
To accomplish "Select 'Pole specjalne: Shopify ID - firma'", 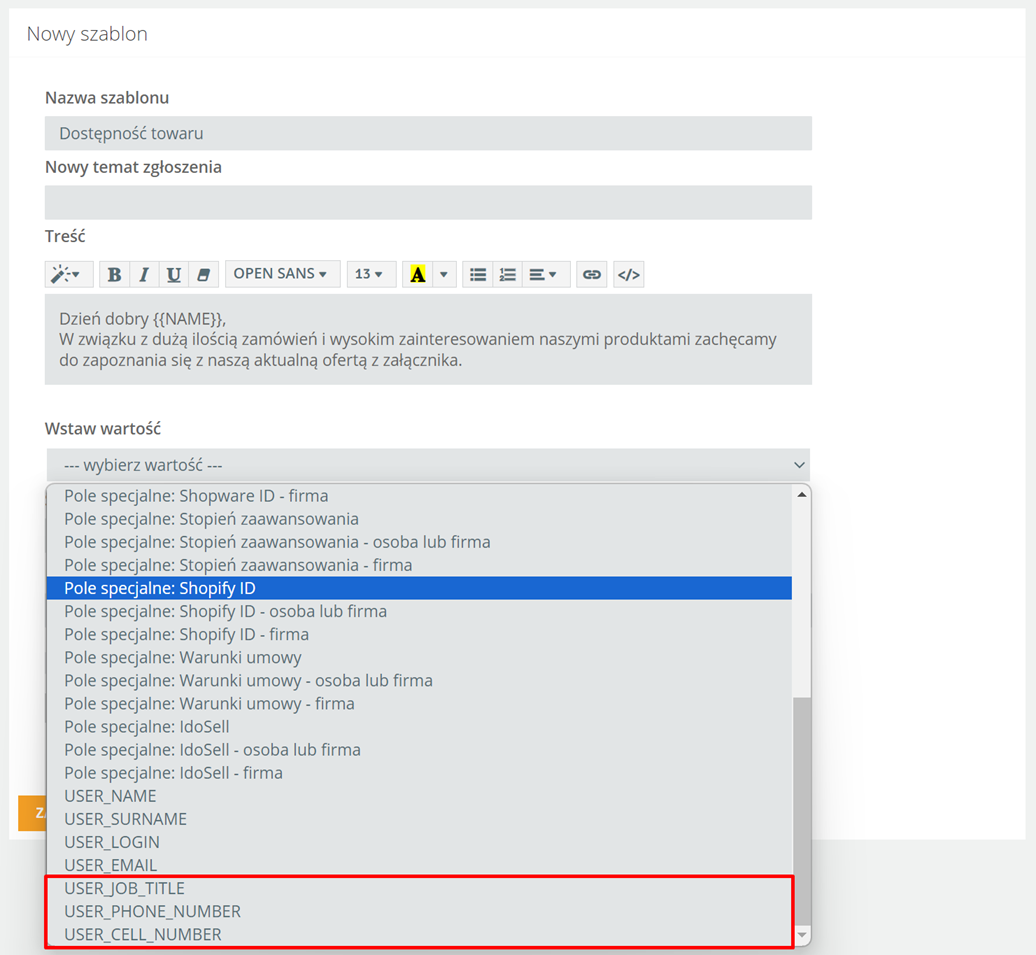I will pos(419,634).
